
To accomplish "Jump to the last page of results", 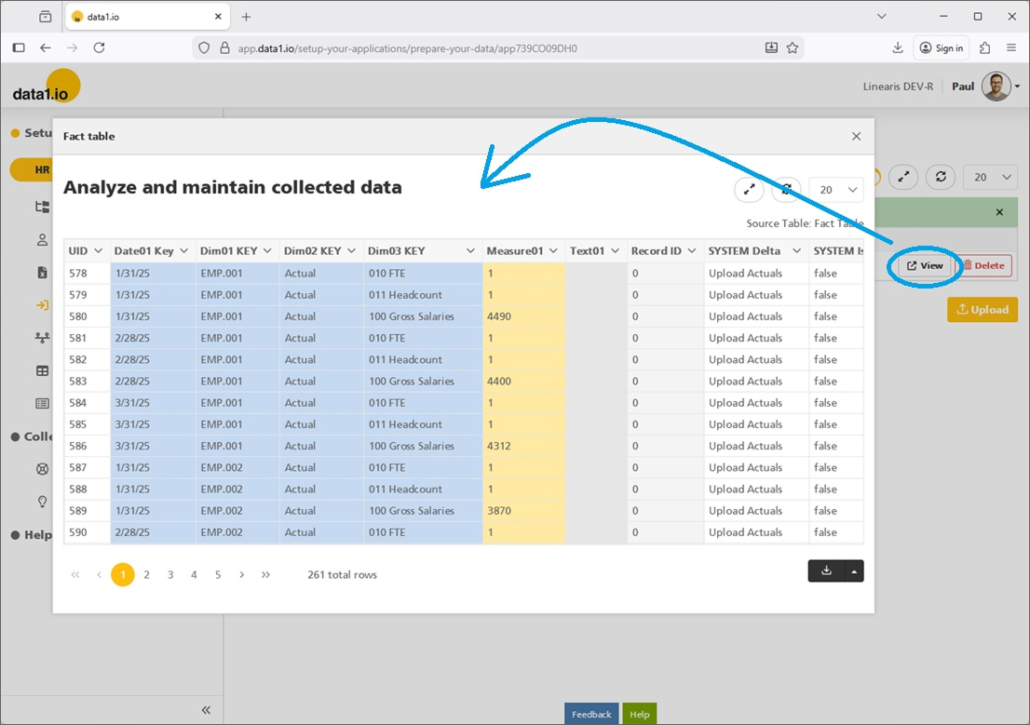I will [x=265, y=575].
